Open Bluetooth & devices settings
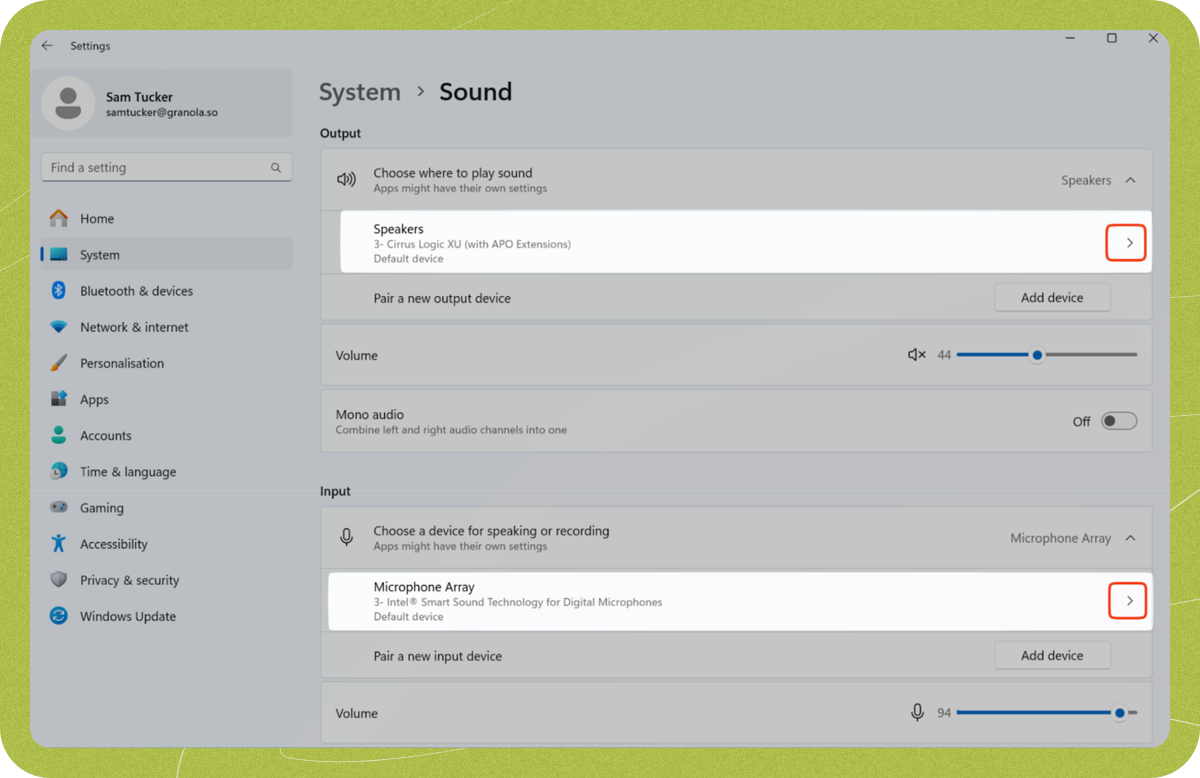1200x778 pixels. point(167,291)
